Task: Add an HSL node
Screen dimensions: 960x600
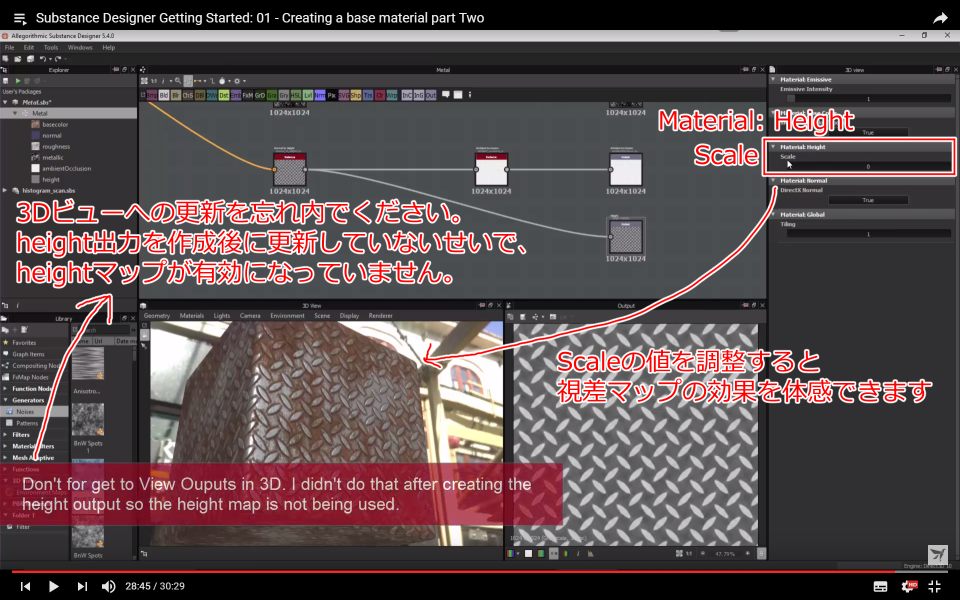Action: 296,95
